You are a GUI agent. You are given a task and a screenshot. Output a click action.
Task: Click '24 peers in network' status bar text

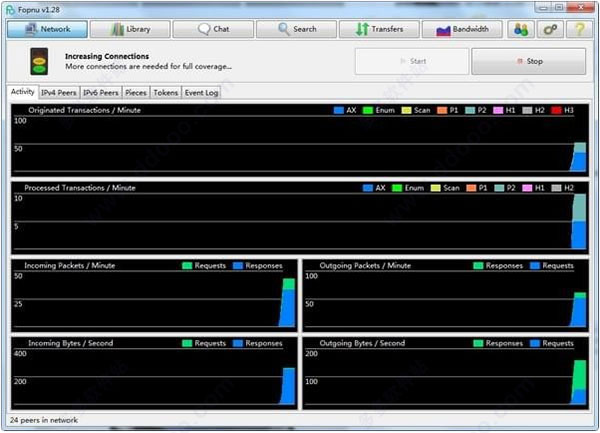point(44,420)
